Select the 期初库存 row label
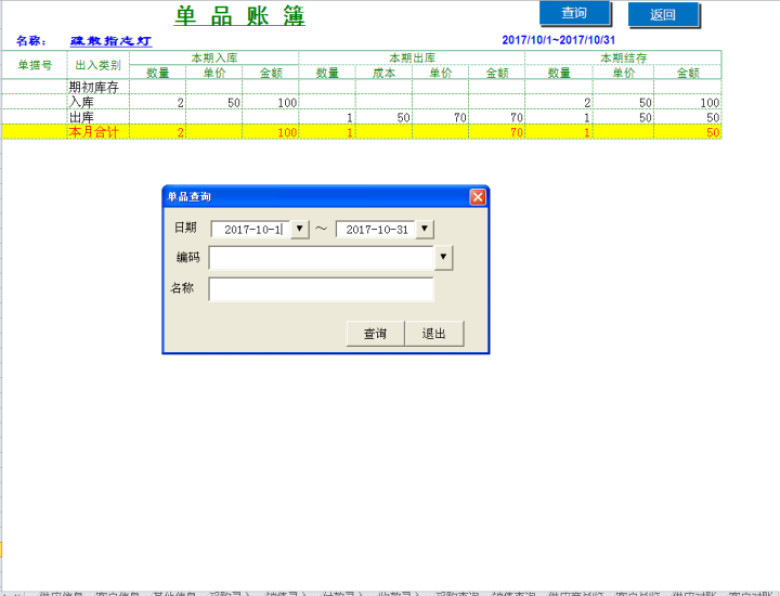This screenshot has height=596, width=780. pos(94,87)
